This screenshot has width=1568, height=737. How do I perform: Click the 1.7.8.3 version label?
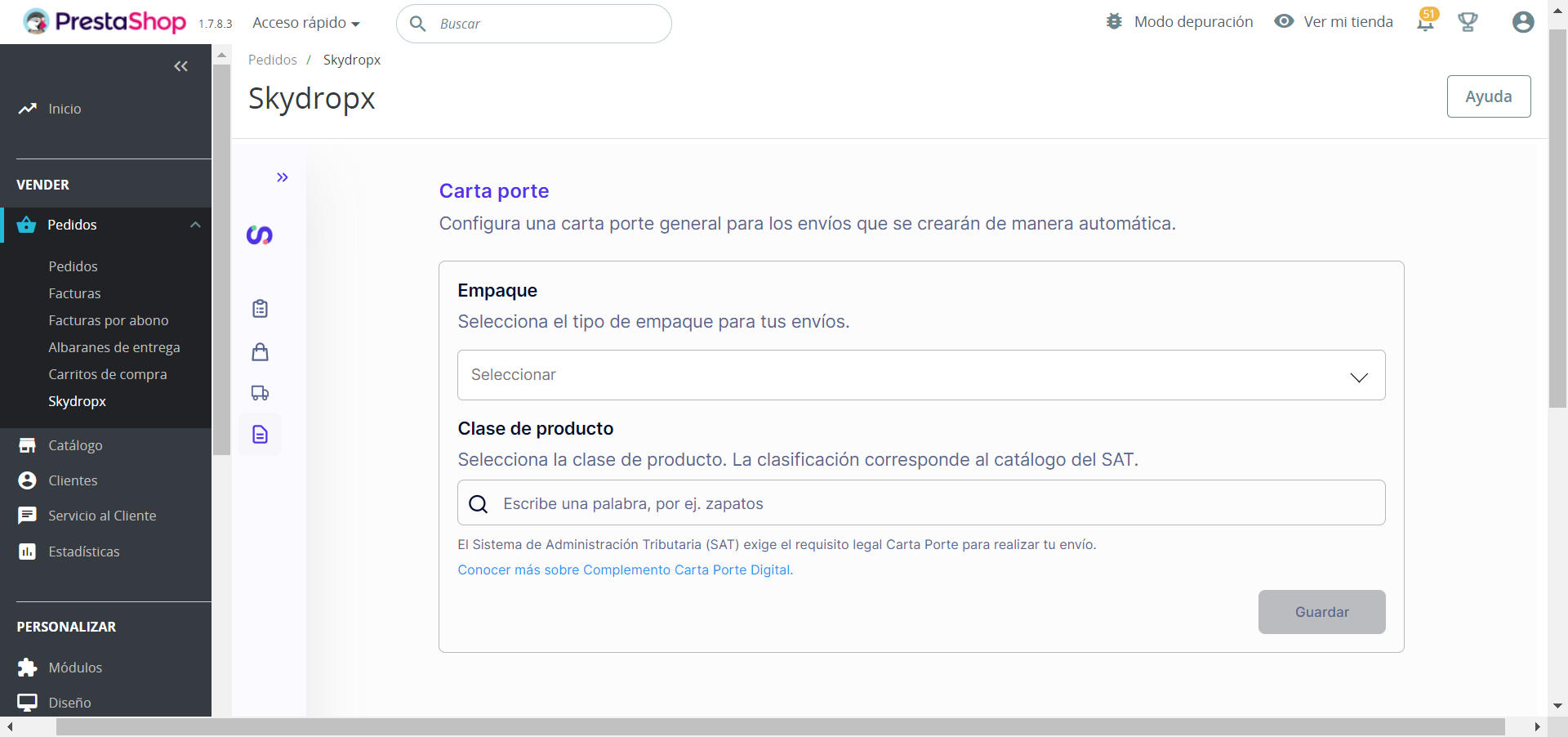pyautogui.click(x=216, y=24)
